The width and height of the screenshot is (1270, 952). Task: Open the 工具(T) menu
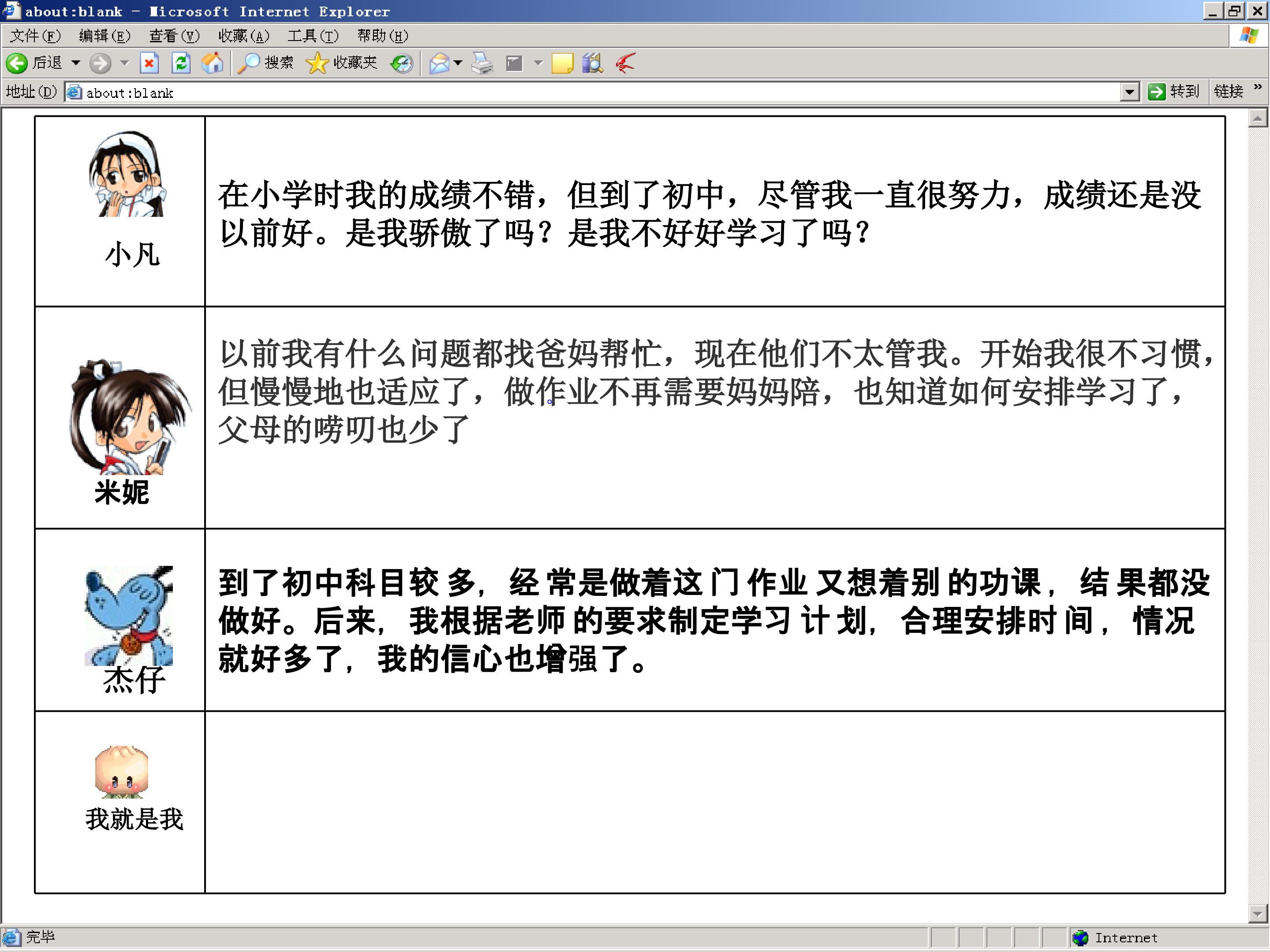pos(314,36)
